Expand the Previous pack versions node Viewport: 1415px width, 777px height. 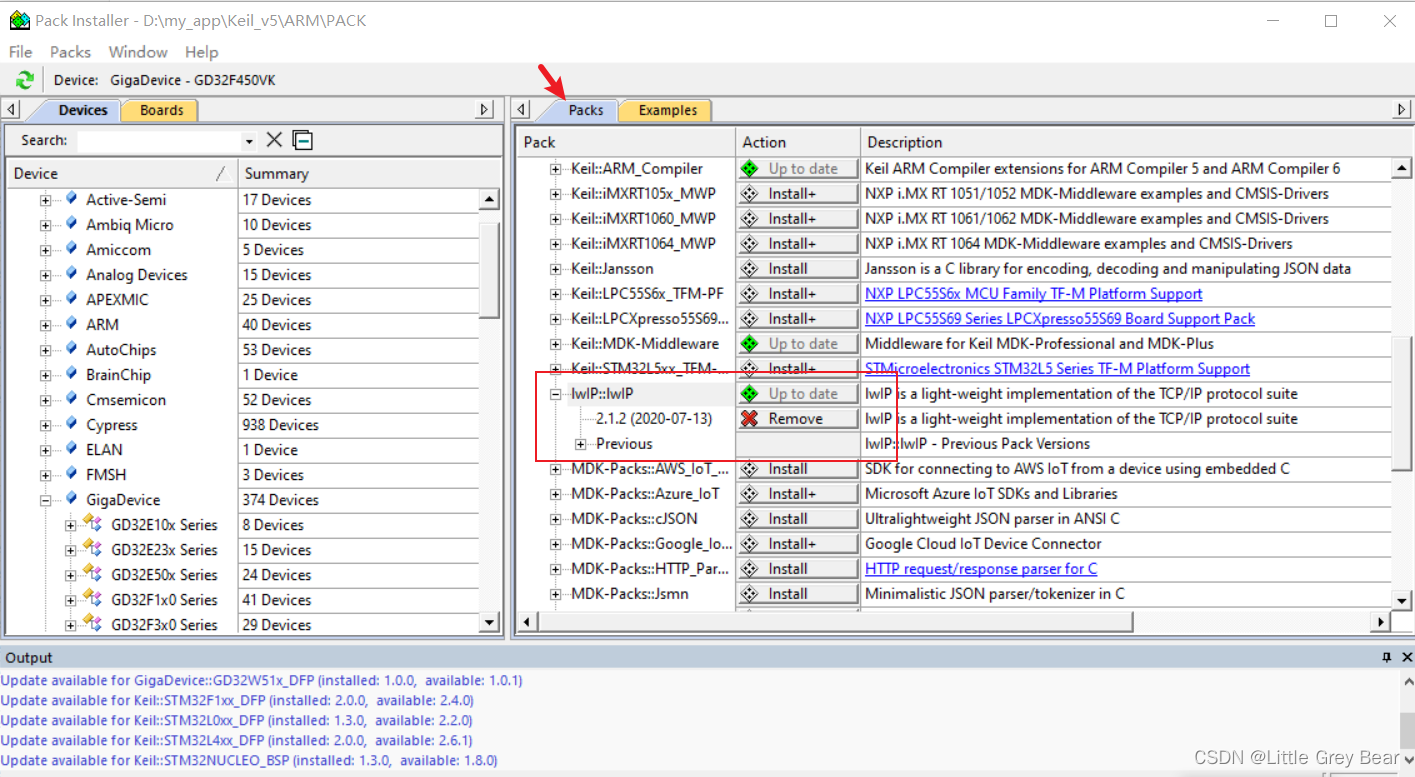580,444
